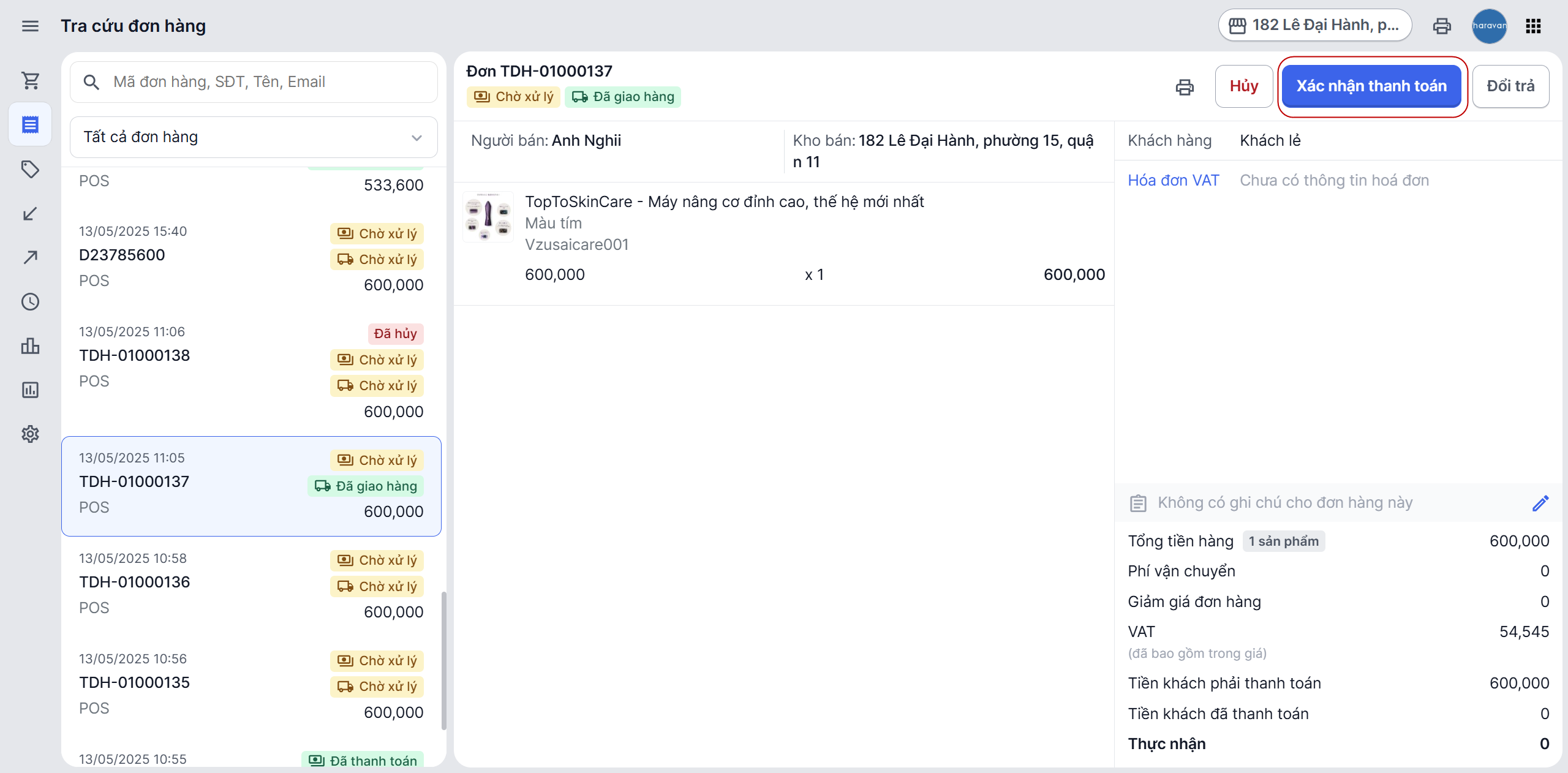Open the shopping cart sidebar icon
Viewport: 1568px width, 773px height.
pos(30,80)
